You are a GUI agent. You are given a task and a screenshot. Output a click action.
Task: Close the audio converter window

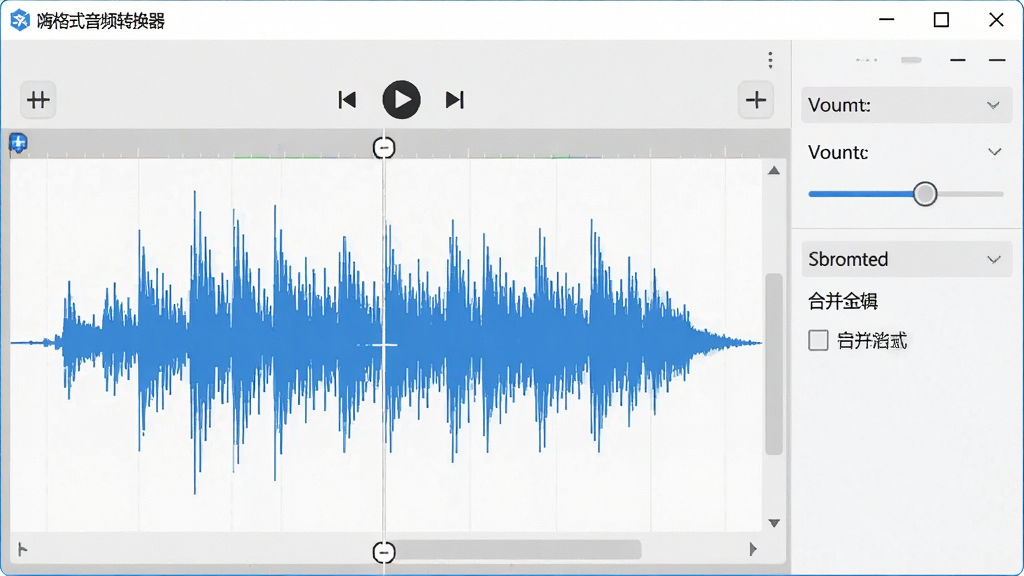[996, 20]
